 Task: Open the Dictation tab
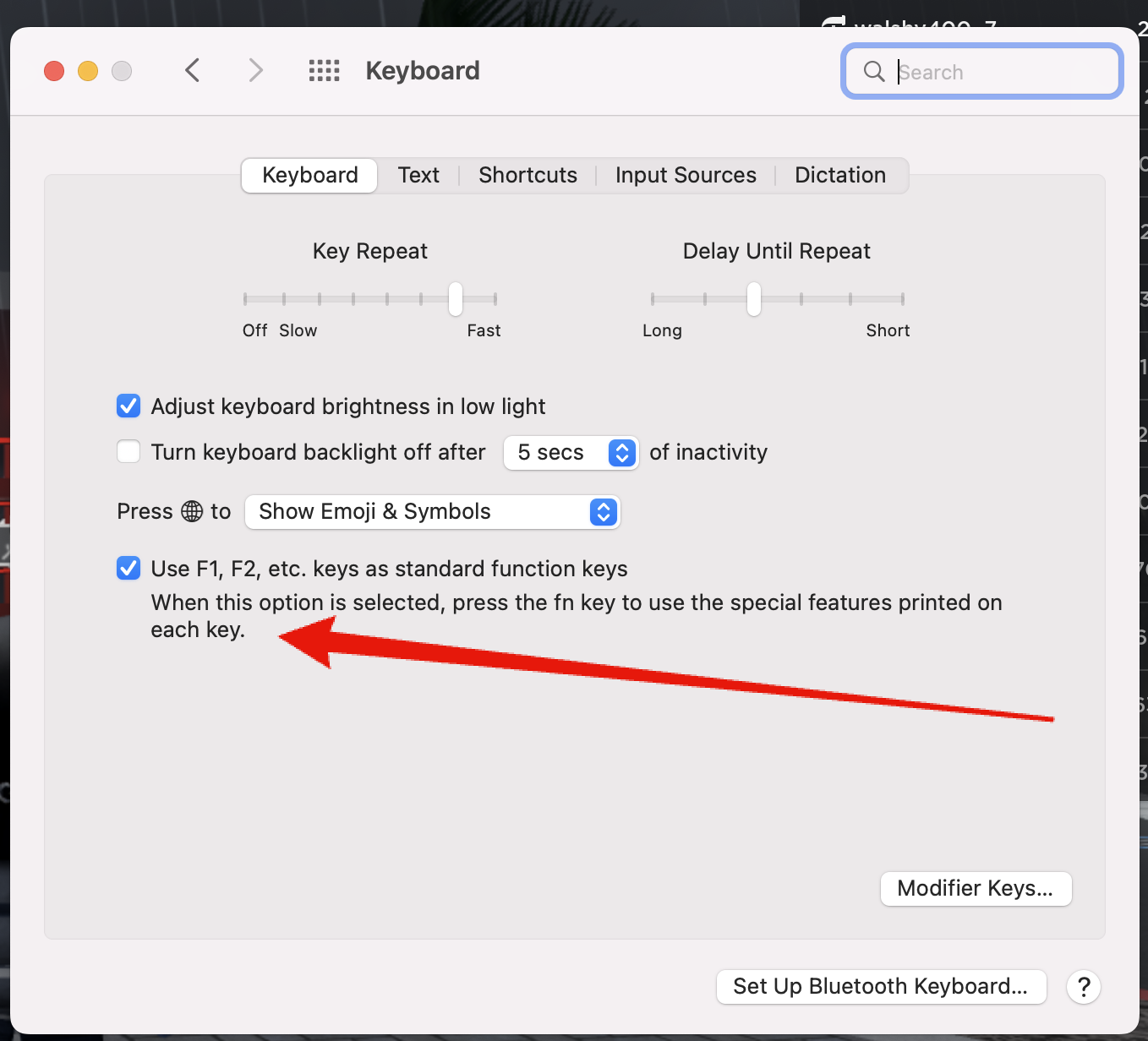(840, 176)
